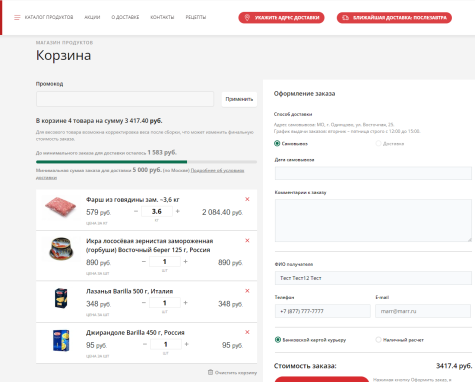
Task: Increase quantity of Икра лососёвая
Action: (x=186, y=262)
